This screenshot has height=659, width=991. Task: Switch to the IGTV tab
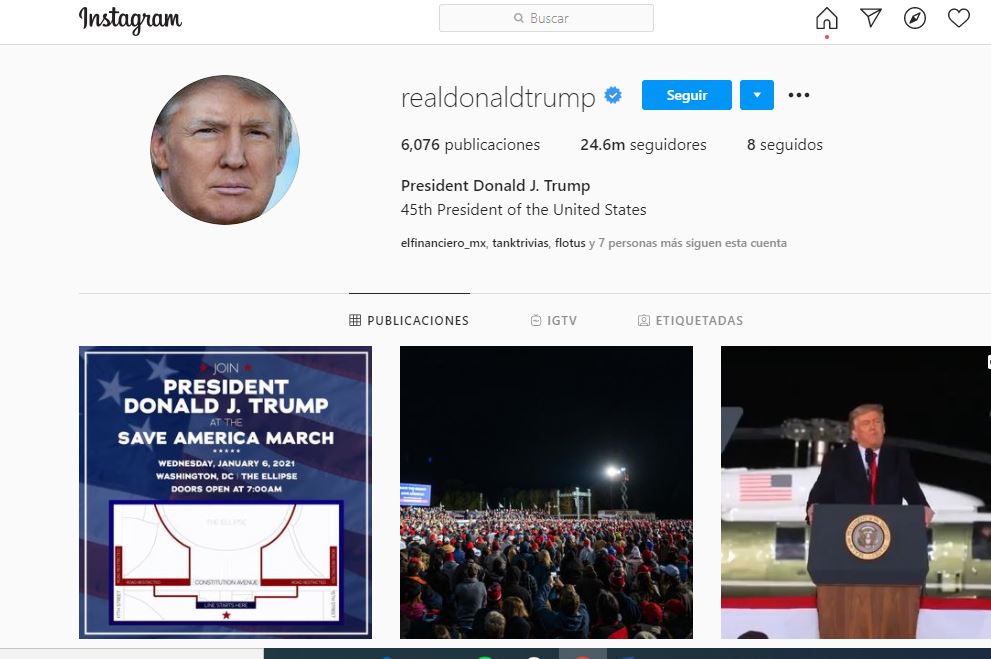click(554, 320)
